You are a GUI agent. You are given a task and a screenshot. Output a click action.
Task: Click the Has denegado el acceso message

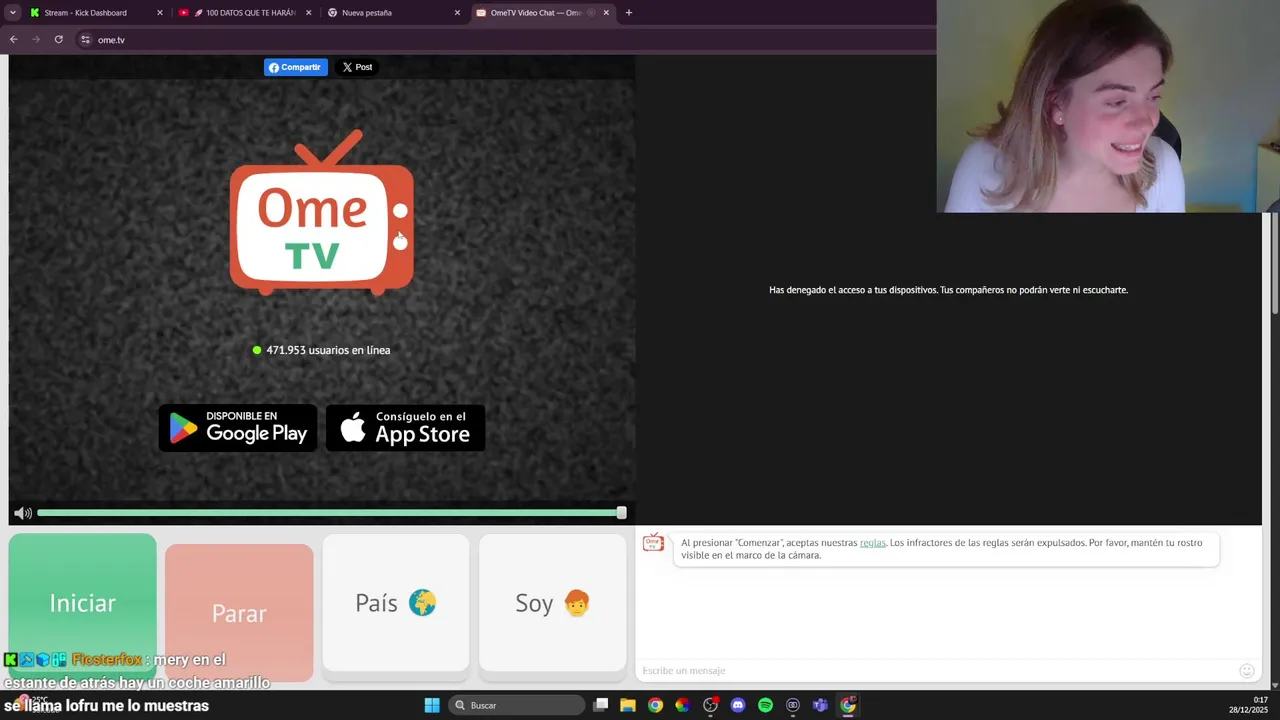click(948, 290)
